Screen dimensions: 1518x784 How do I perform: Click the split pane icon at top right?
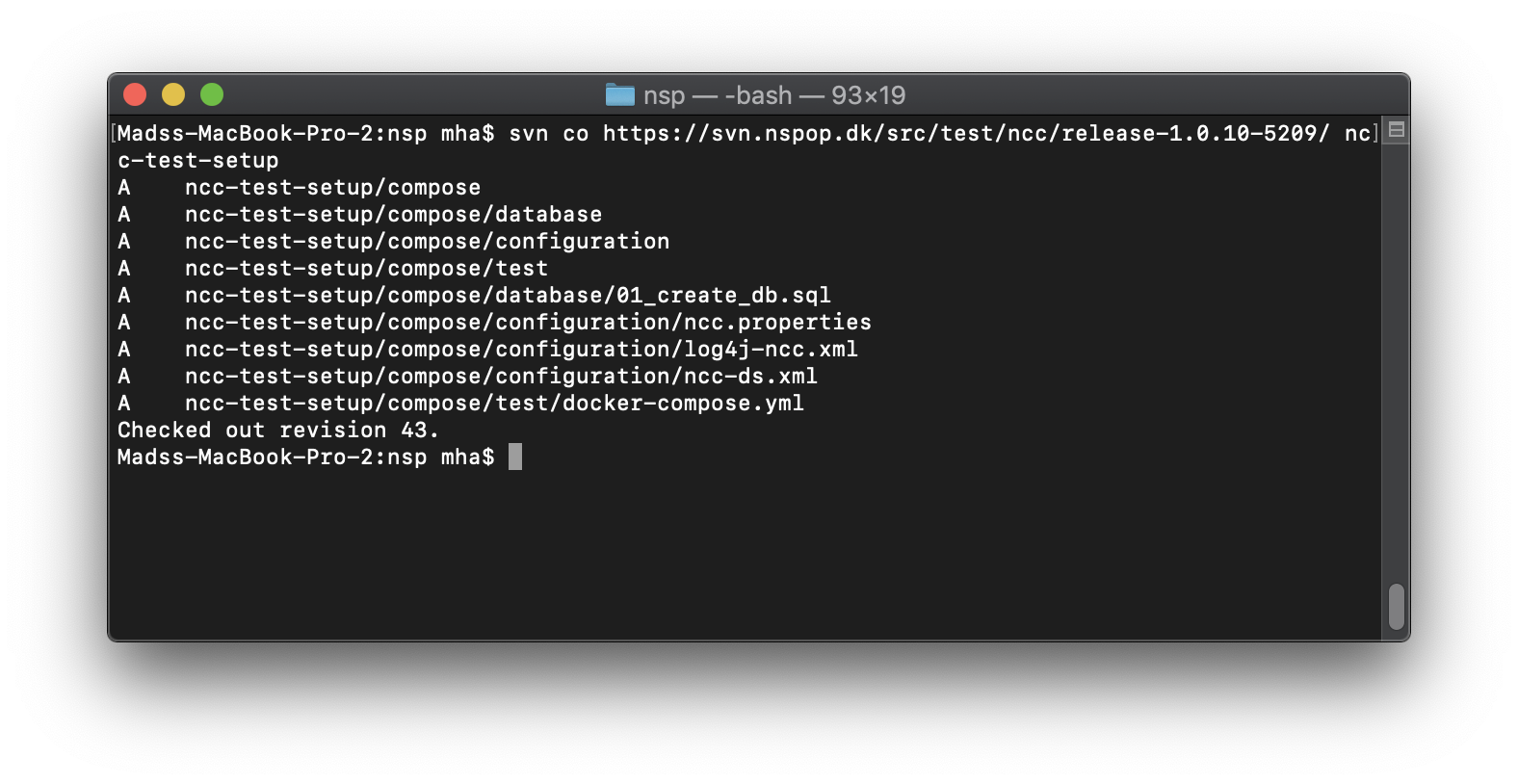tap(1397, 130)
